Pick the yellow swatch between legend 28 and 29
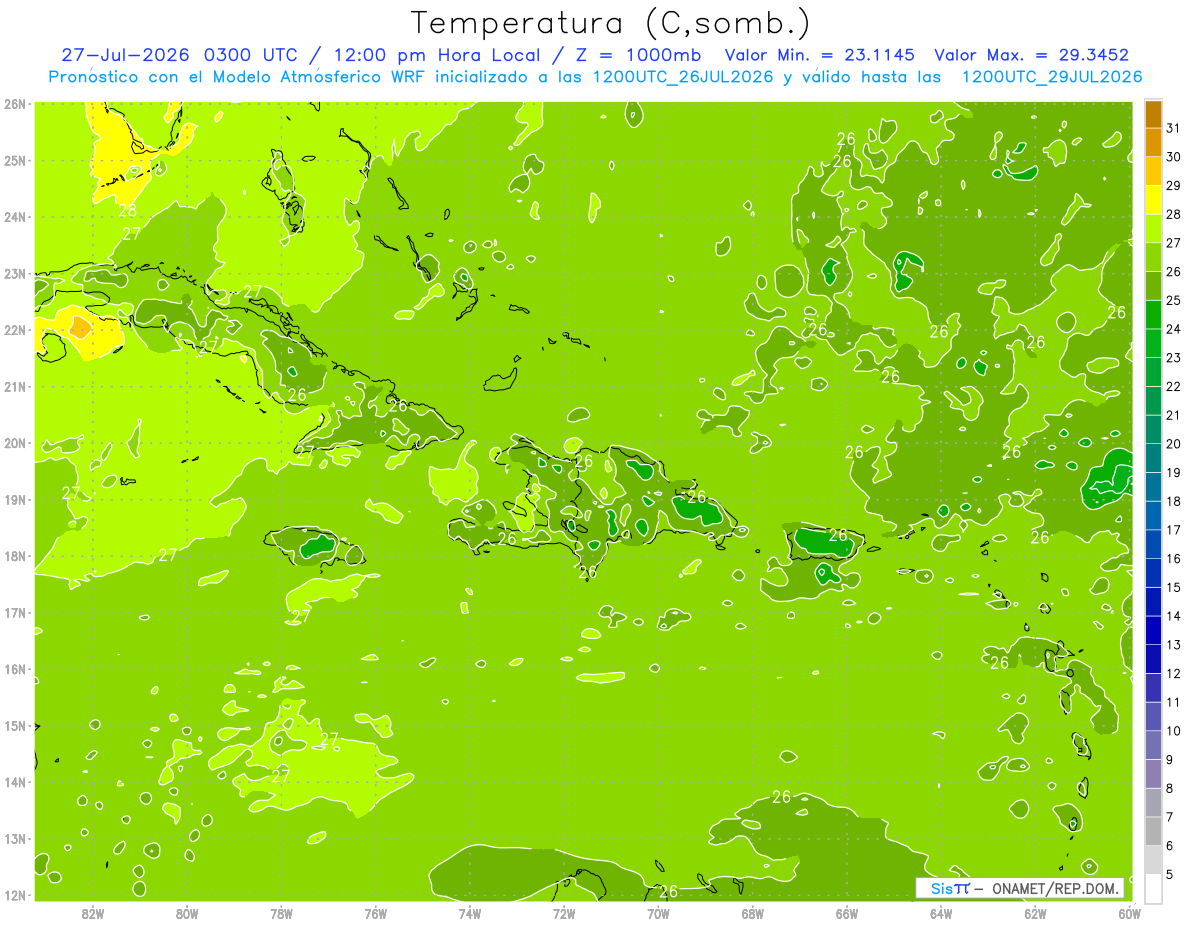 [1153, 200]
